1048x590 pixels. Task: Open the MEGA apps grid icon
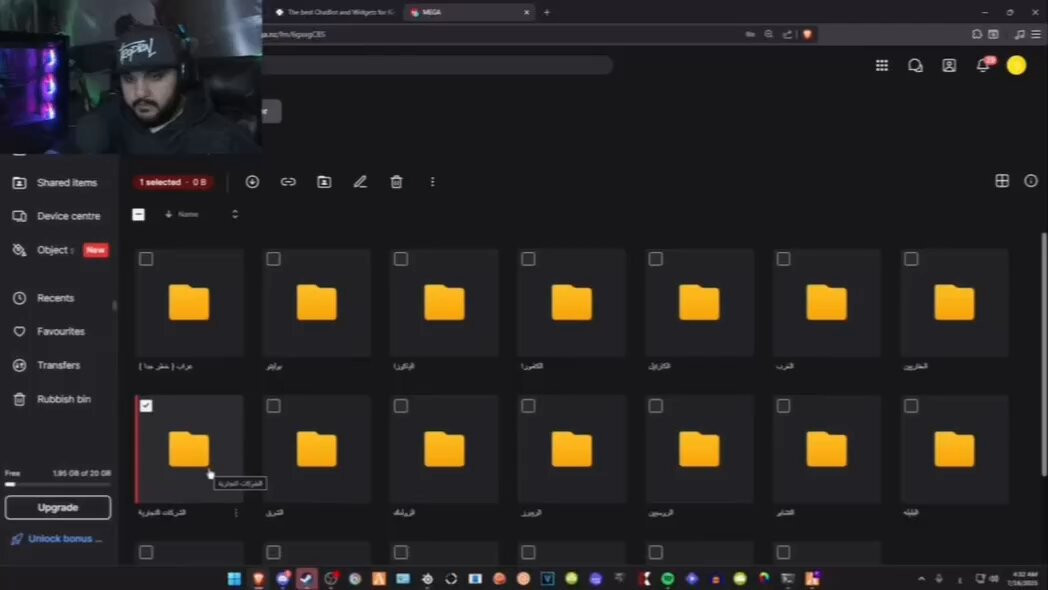click(x=882, y=65)
